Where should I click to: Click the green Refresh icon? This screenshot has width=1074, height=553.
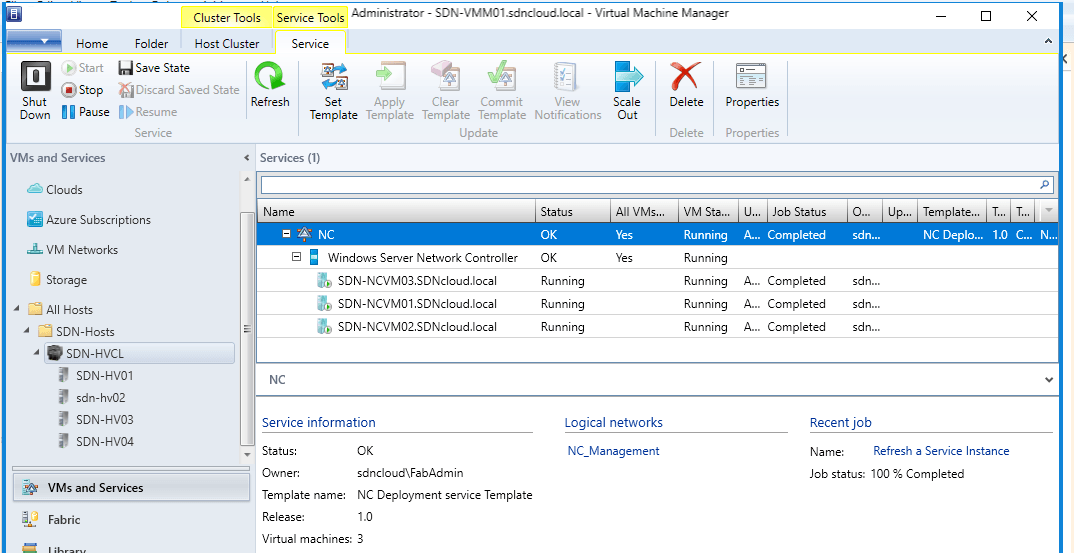pyautogui.click(x=270, y=76)
